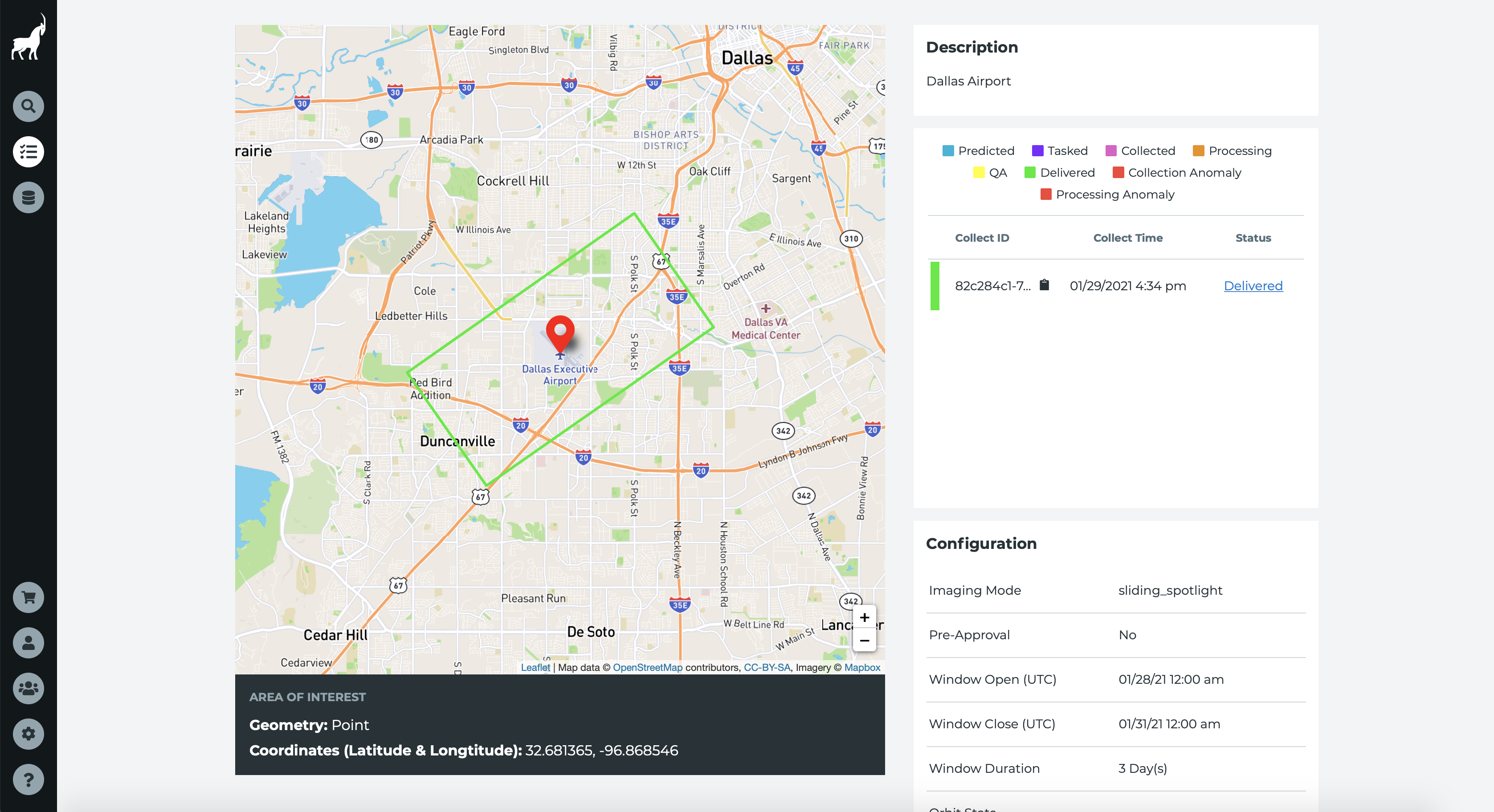This screenshot has width=1494, height=812.
Task: Open the user profile icon
Action: [x=28, y=643]
